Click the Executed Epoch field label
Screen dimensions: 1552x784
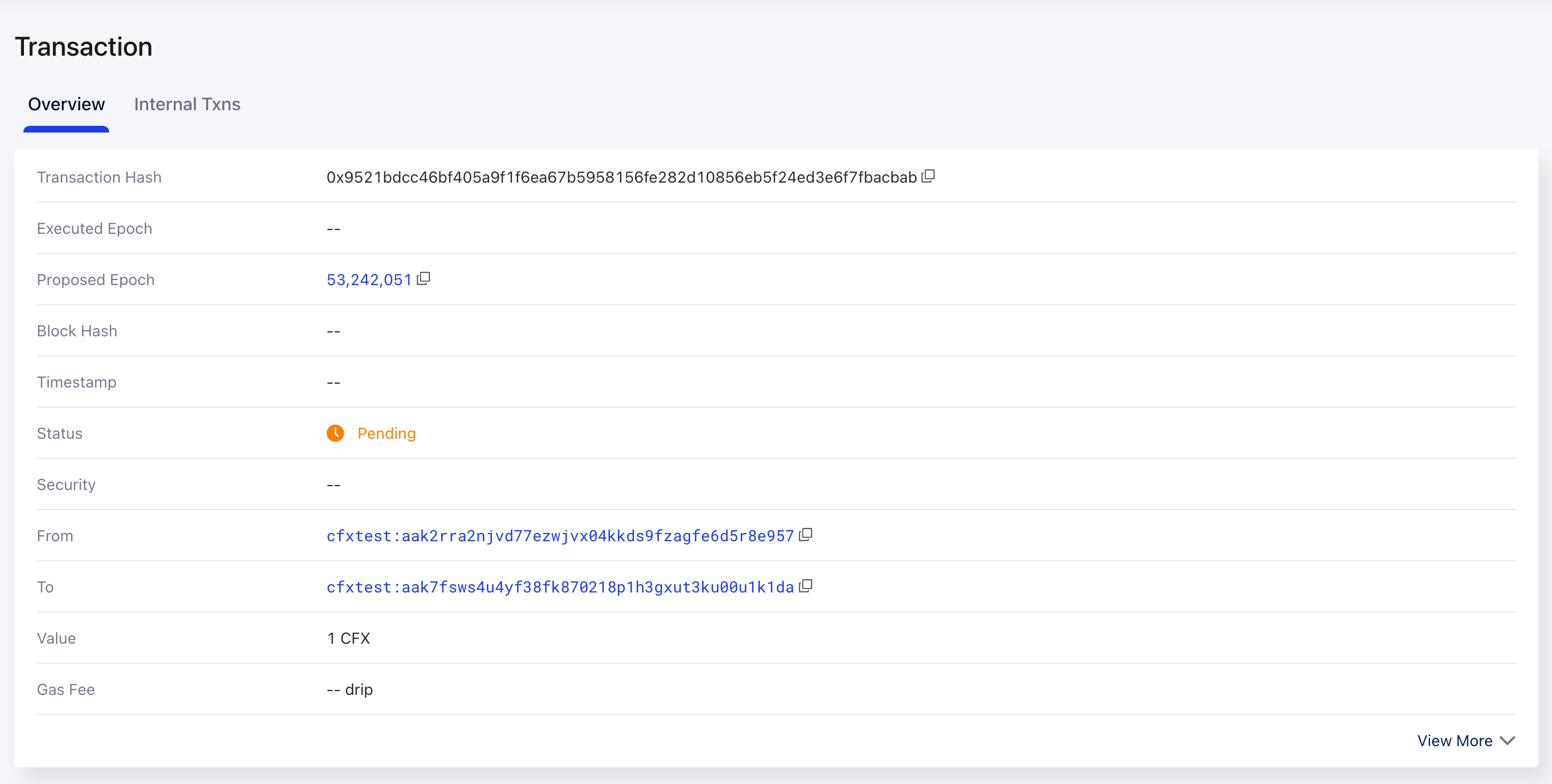94,229
